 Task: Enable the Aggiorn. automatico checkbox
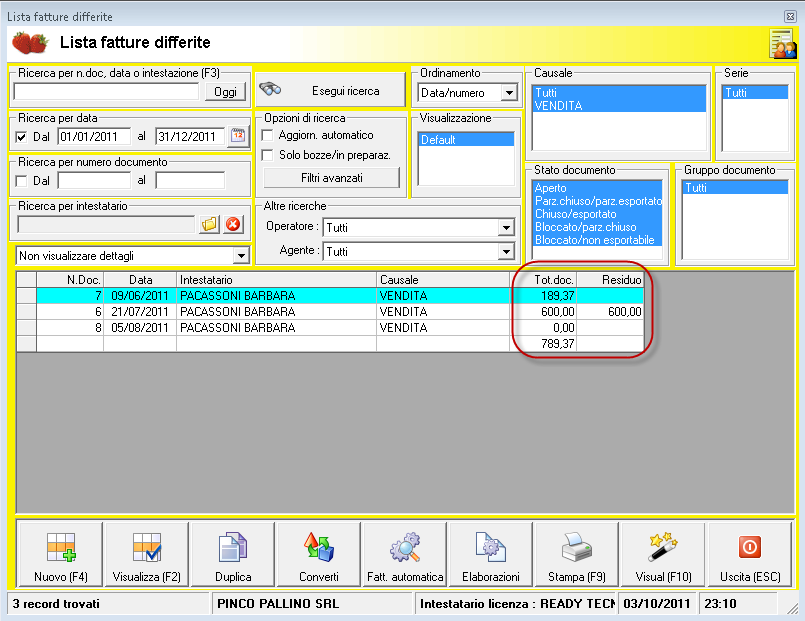coord(267,135)
